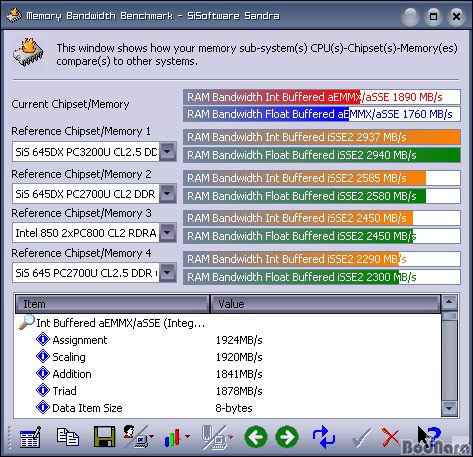
Task: Click the 1924MB/s value
Action: point(239,340)
